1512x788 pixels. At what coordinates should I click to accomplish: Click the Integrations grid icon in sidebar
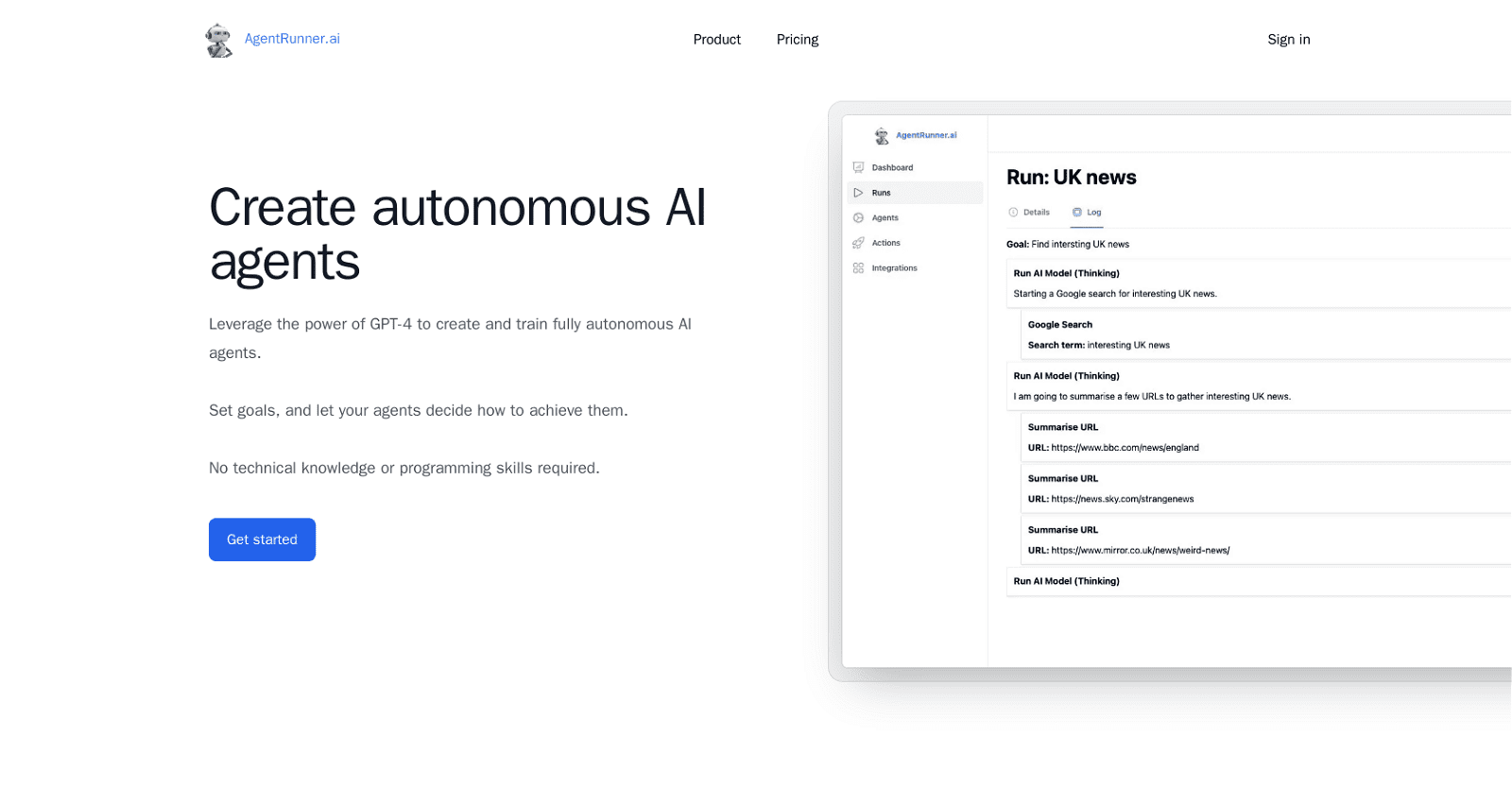[858, 268]
